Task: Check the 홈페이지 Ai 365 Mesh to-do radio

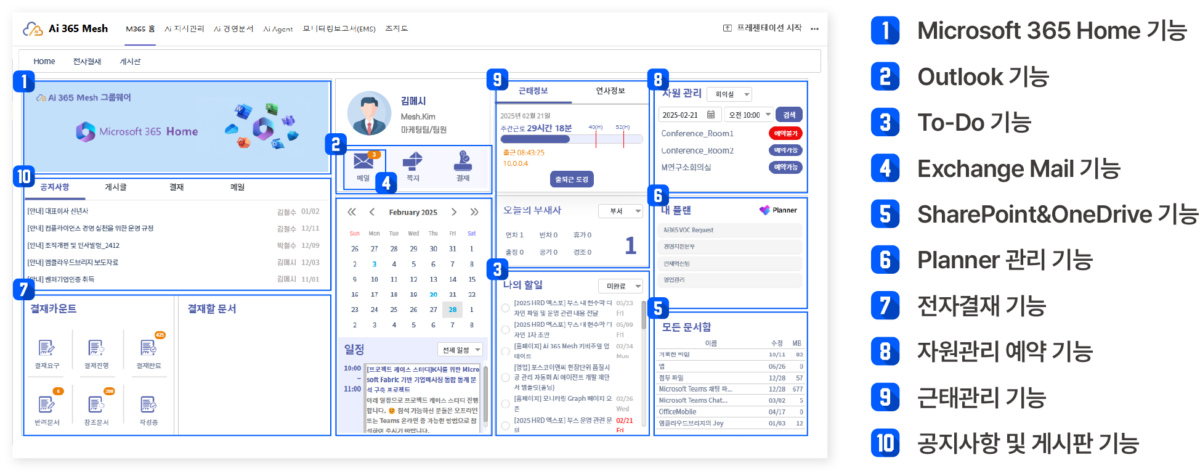Action: (x=507, y=351)
